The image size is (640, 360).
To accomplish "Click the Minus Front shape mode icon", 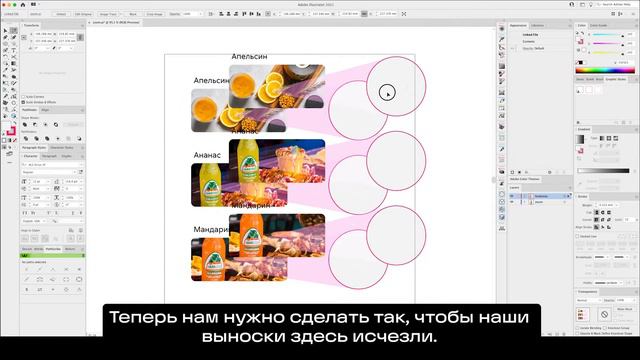I will pyautogui.click(x=35, y=124).
